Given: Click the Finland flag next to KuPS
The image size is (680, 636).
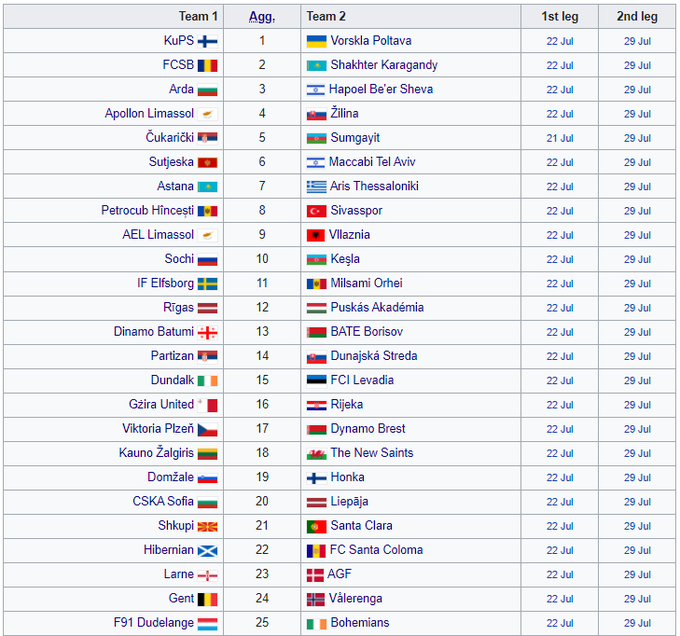Looking at the screenshot, I should coord(207,41).
